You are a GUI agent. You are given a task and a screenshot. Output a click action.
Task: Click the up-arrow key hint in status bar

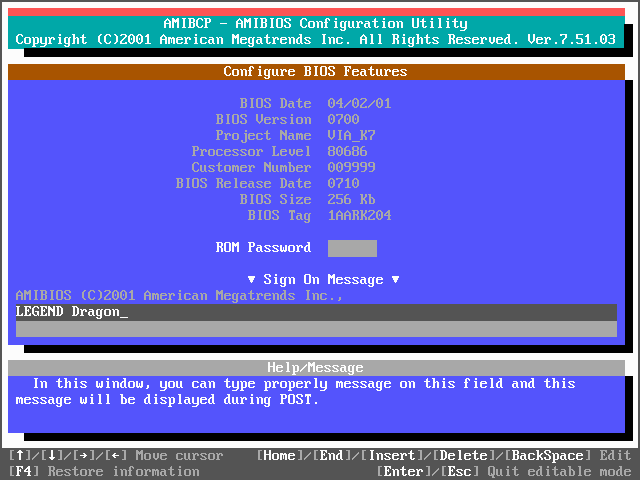20,456
